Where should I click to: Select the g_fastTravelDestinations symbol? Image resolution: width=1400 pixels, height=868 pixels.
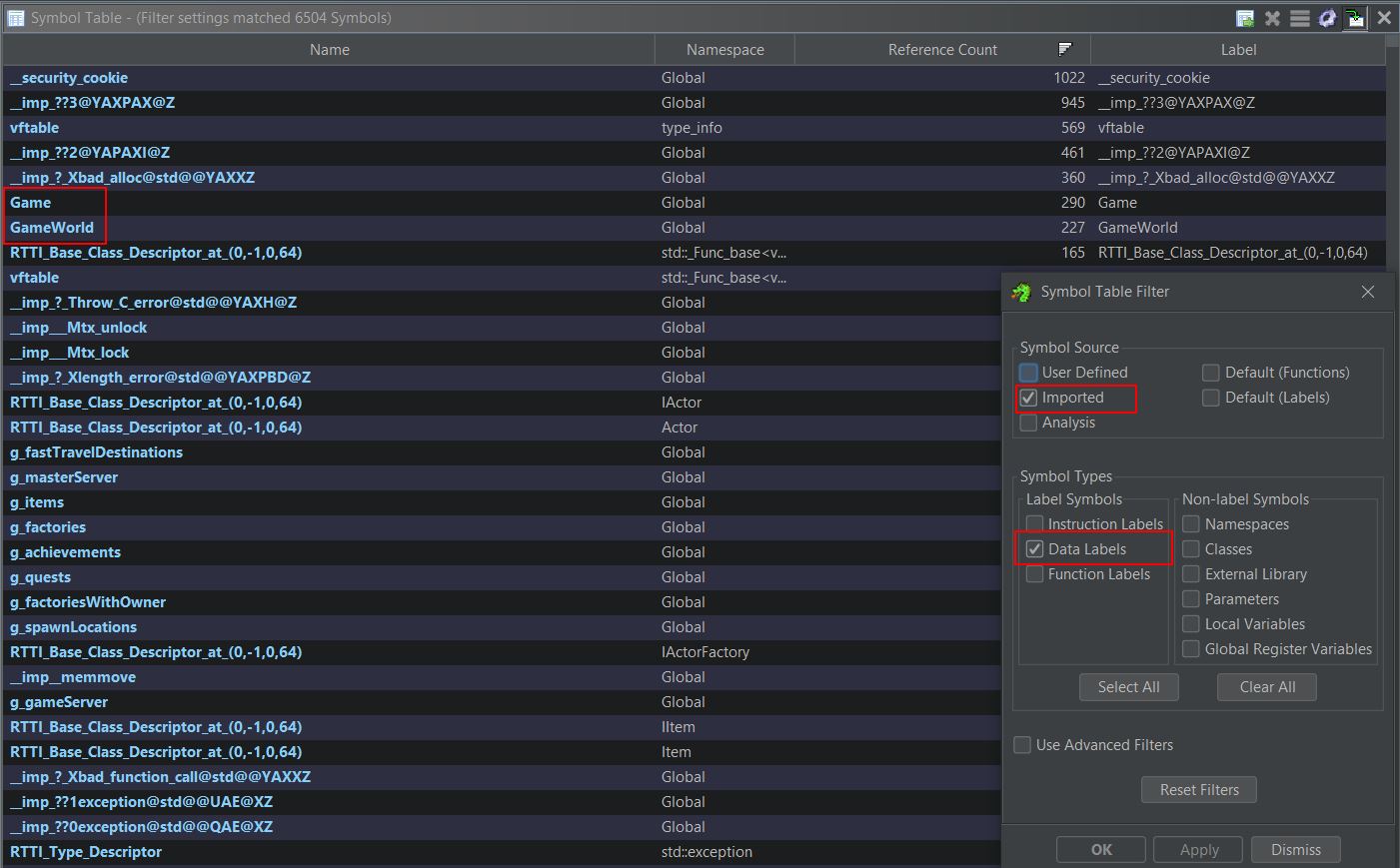[96, 452]
